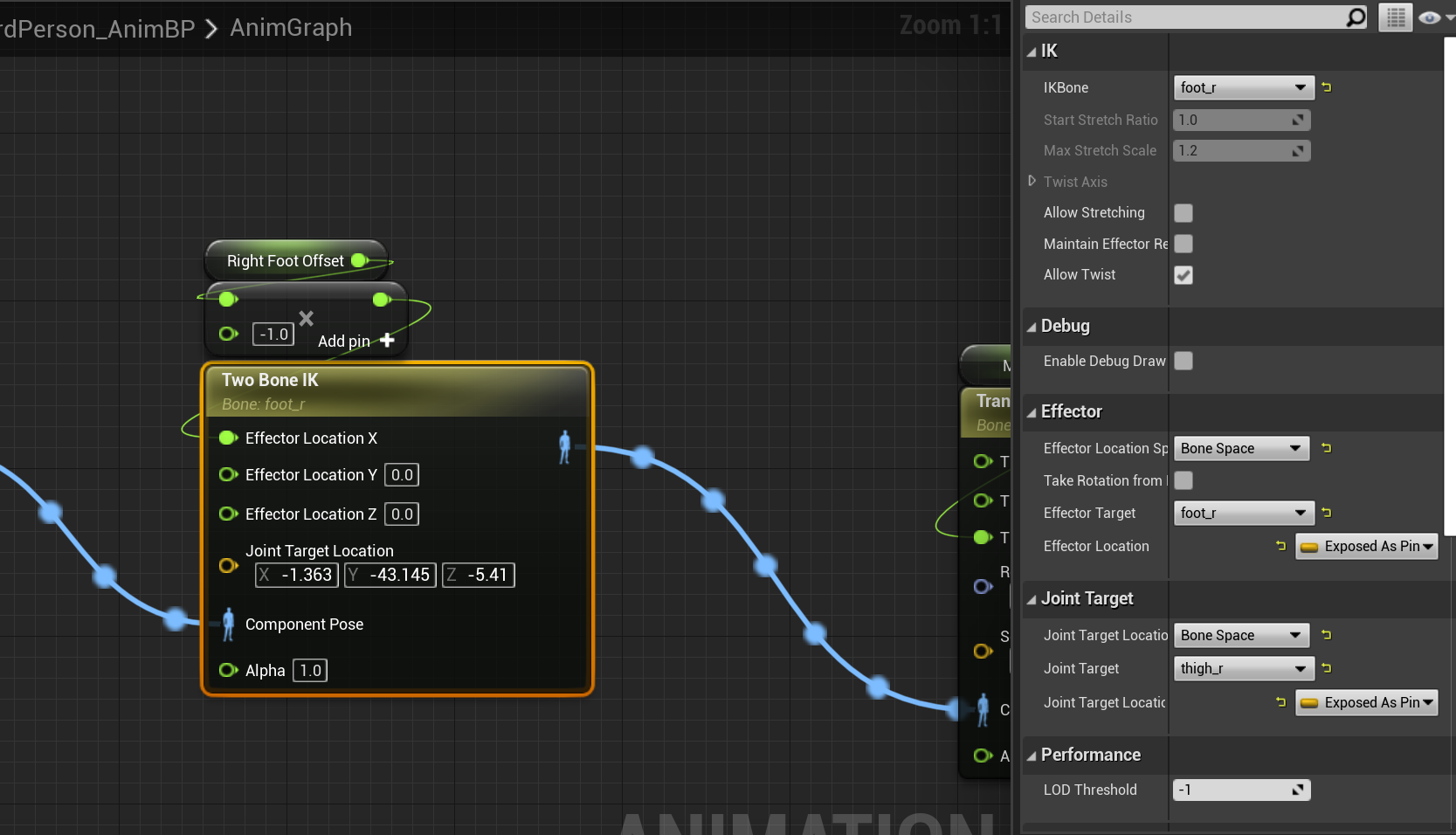
Task: Open Effector Target foot_r dropdown
Action: pos(1243,513)
